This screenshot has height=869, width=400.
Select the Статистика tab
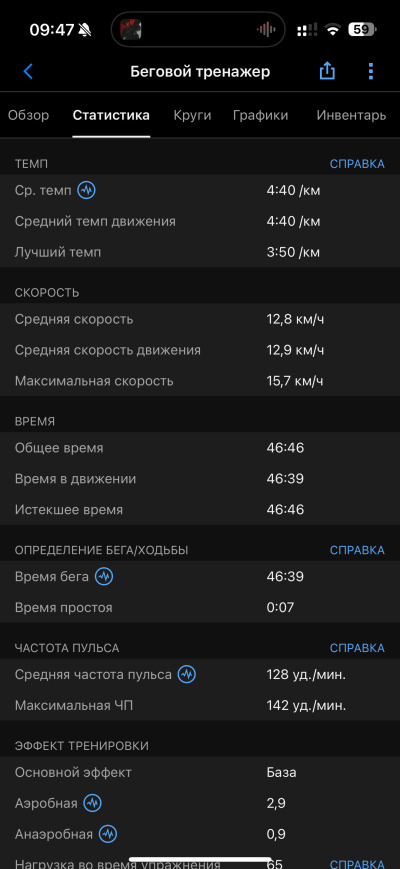pyautogui.click(x=111, y=115)
